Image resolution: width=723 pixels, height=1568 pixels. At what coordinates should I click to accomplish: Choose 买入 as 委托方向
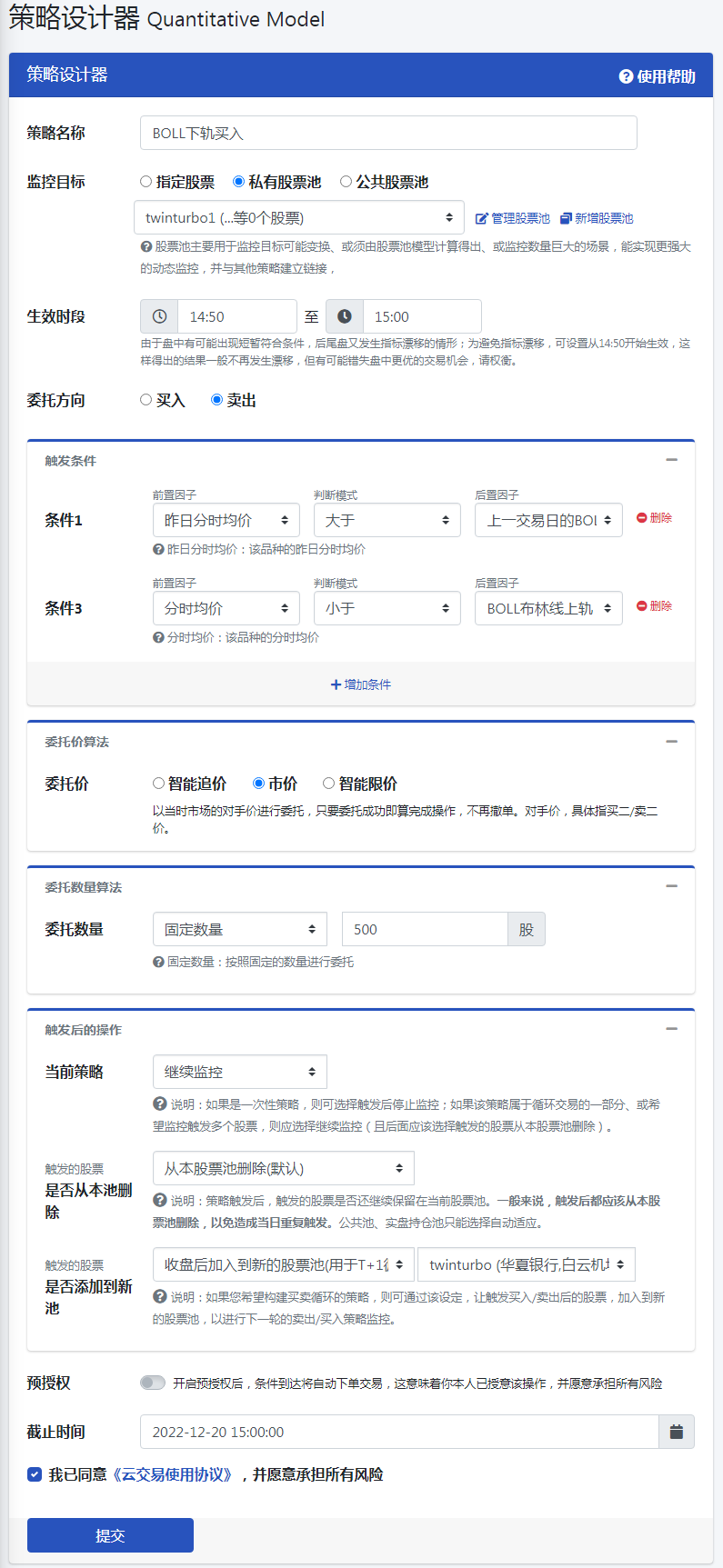click(x=146, y=400)
